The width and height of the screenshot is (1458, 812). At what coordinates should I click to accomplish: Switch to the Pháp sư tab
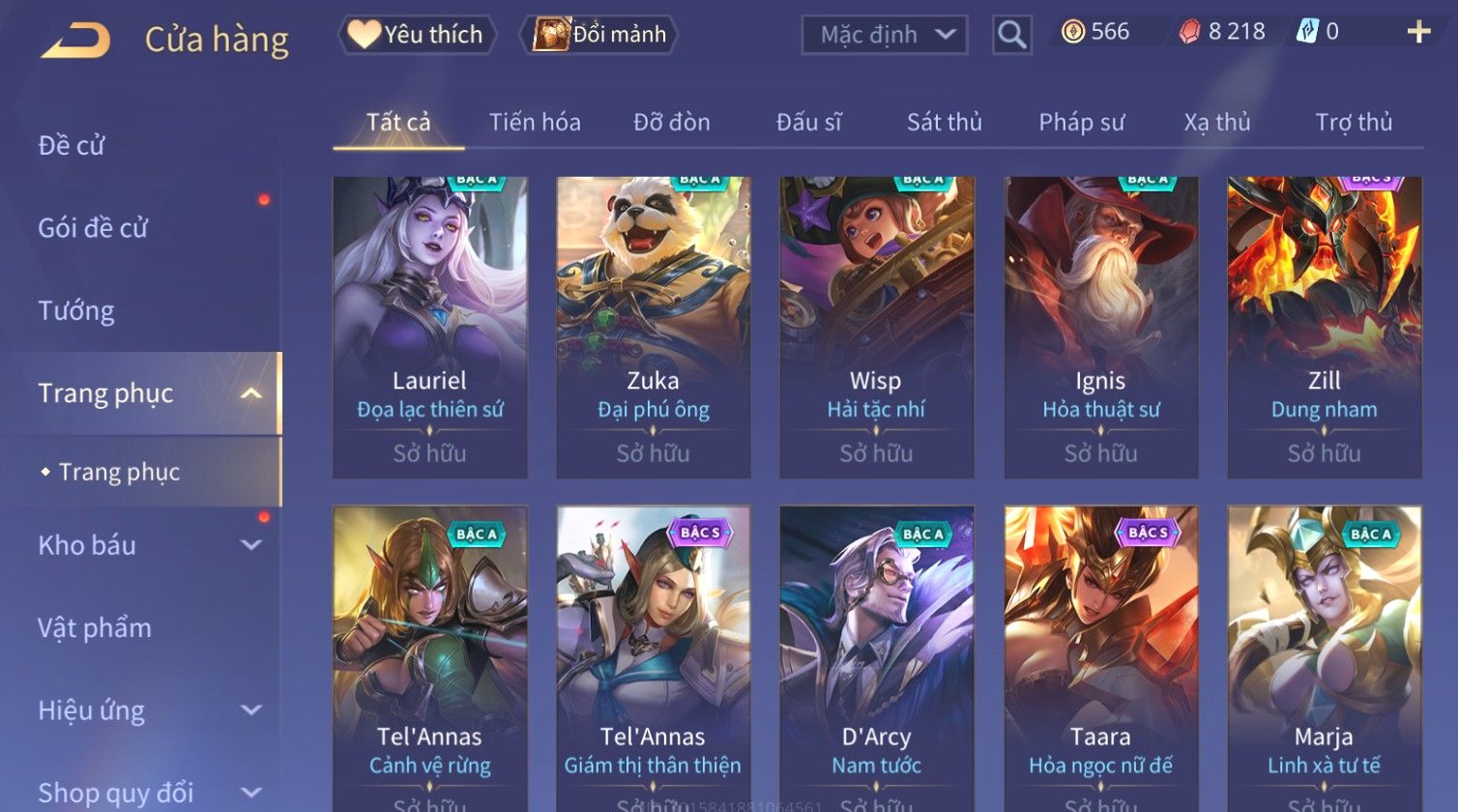(x=1082, y=123)
